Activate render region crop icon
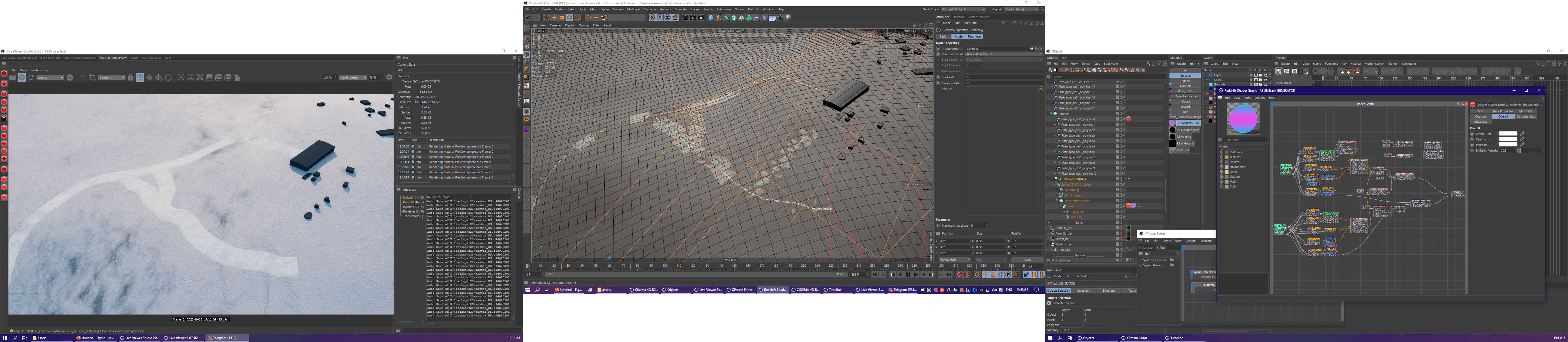 click(93, 77)
